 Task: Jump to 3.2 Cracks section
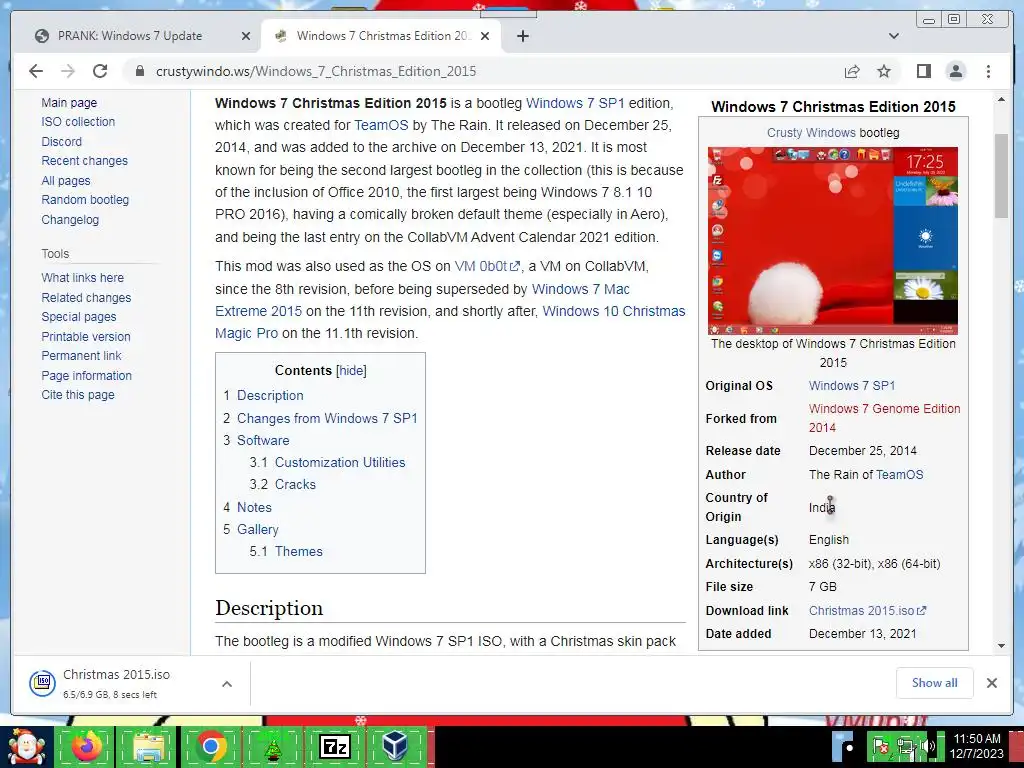(282, 485)
